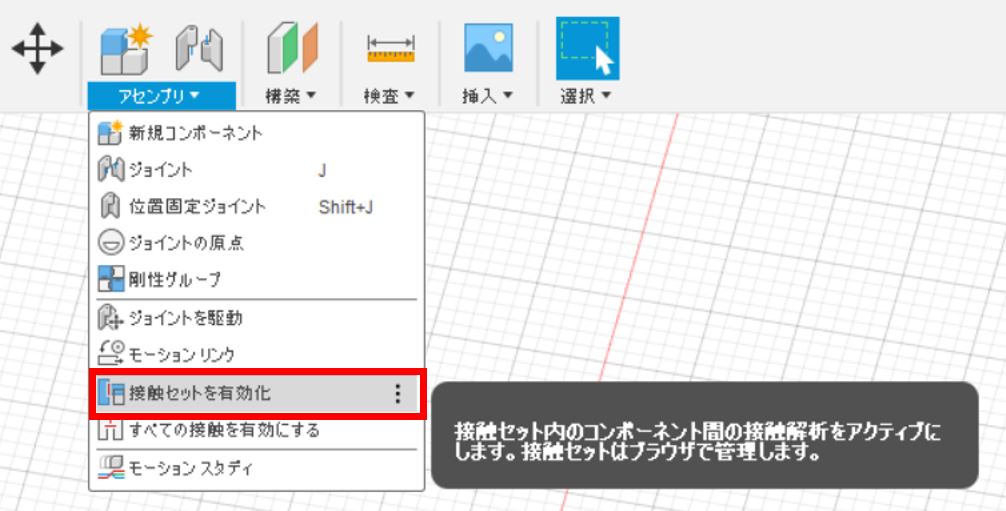Choose ジョイント menu entry
This screenshot has width=1006, height=511.
pyautogui.click(x=257, y=169)
